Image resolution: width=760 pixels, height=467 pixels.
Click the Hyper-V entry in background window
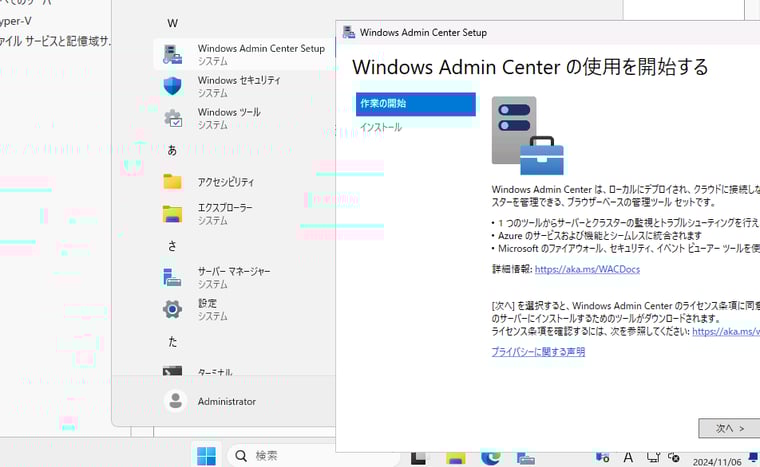pos(16,21)
